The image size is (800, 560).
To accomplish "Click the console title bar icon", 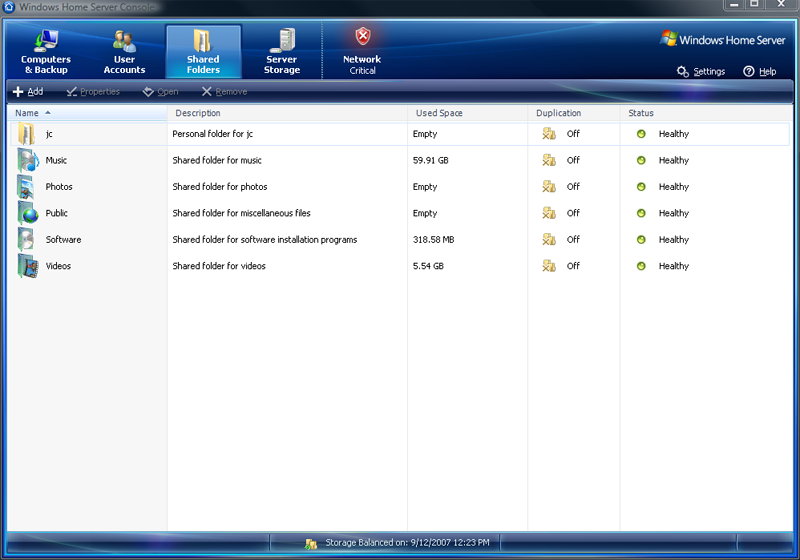I will tap(9, 7).
